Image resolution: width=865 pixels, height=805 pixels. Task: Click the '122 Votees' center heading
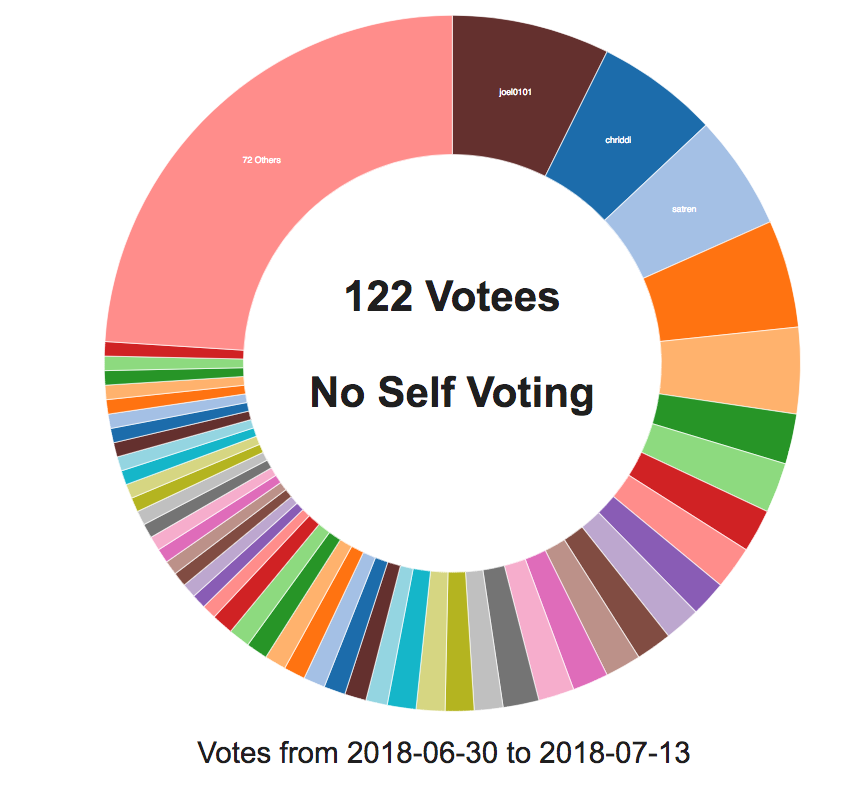click(x=452, y=297)
